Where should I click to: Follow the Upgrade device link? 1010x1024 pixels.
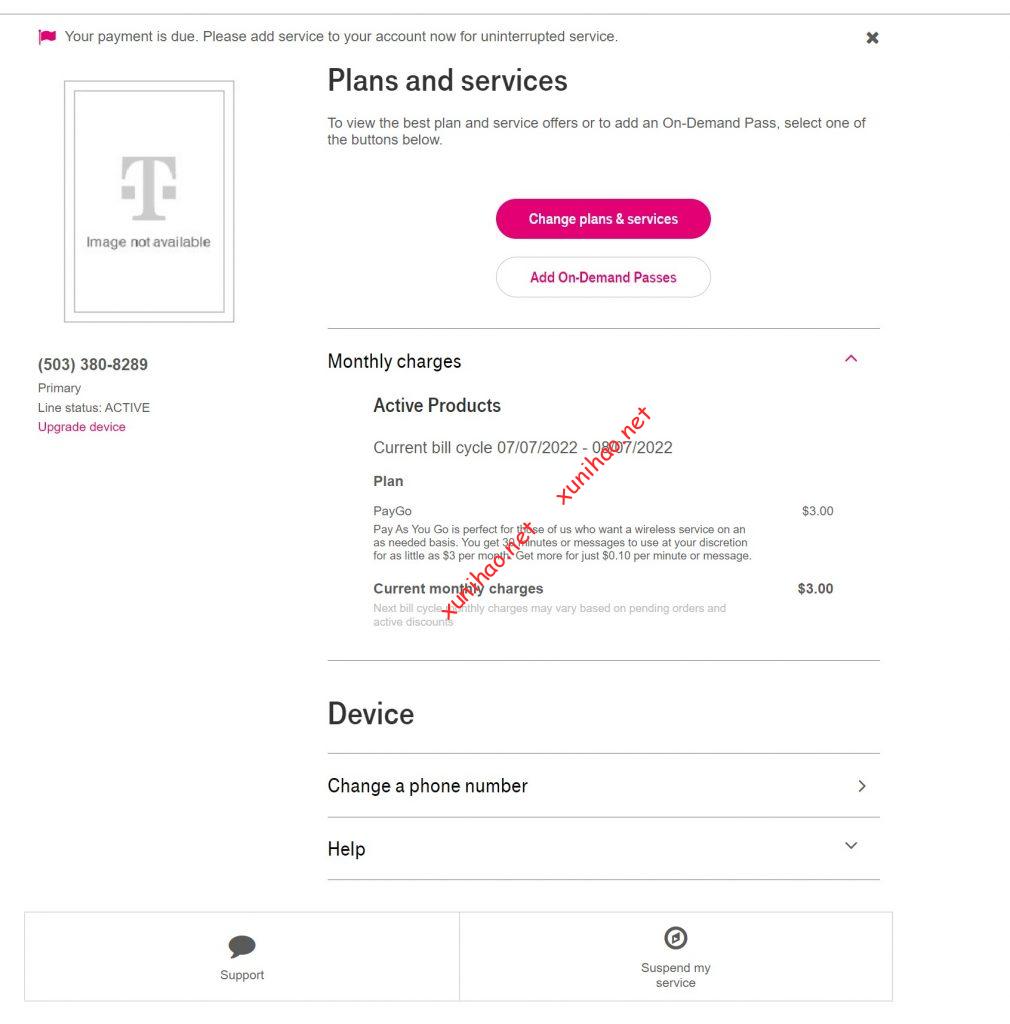[x=82, y=427]
